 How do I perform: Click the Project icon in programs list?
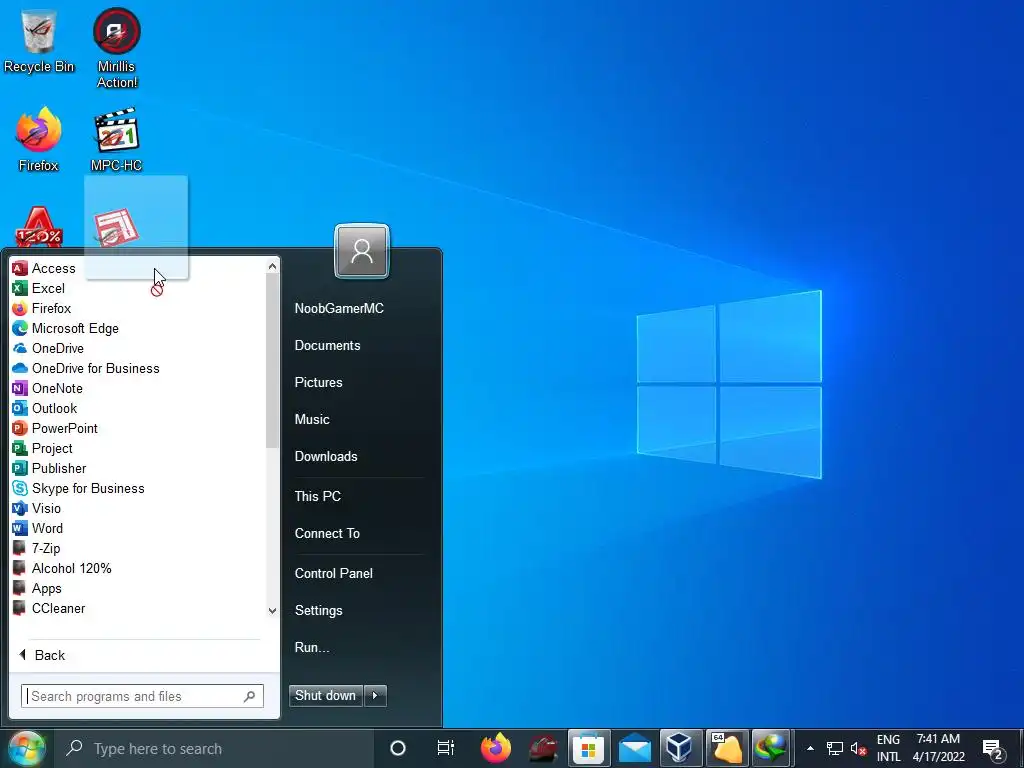coord(20,449)
